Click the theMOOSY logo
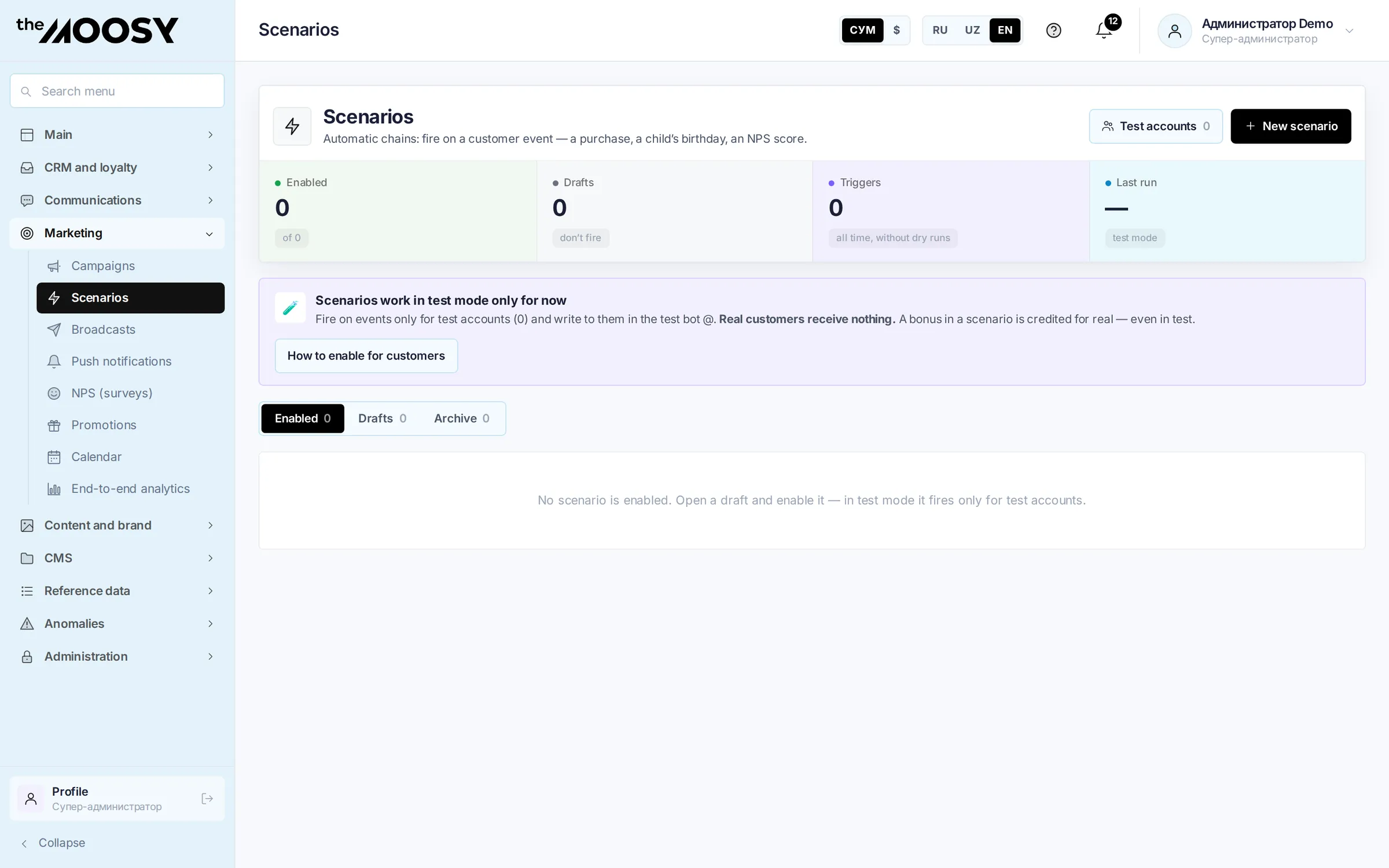Image resolution: width=1389 pixels, height=868 pixels. pos(97,30)
